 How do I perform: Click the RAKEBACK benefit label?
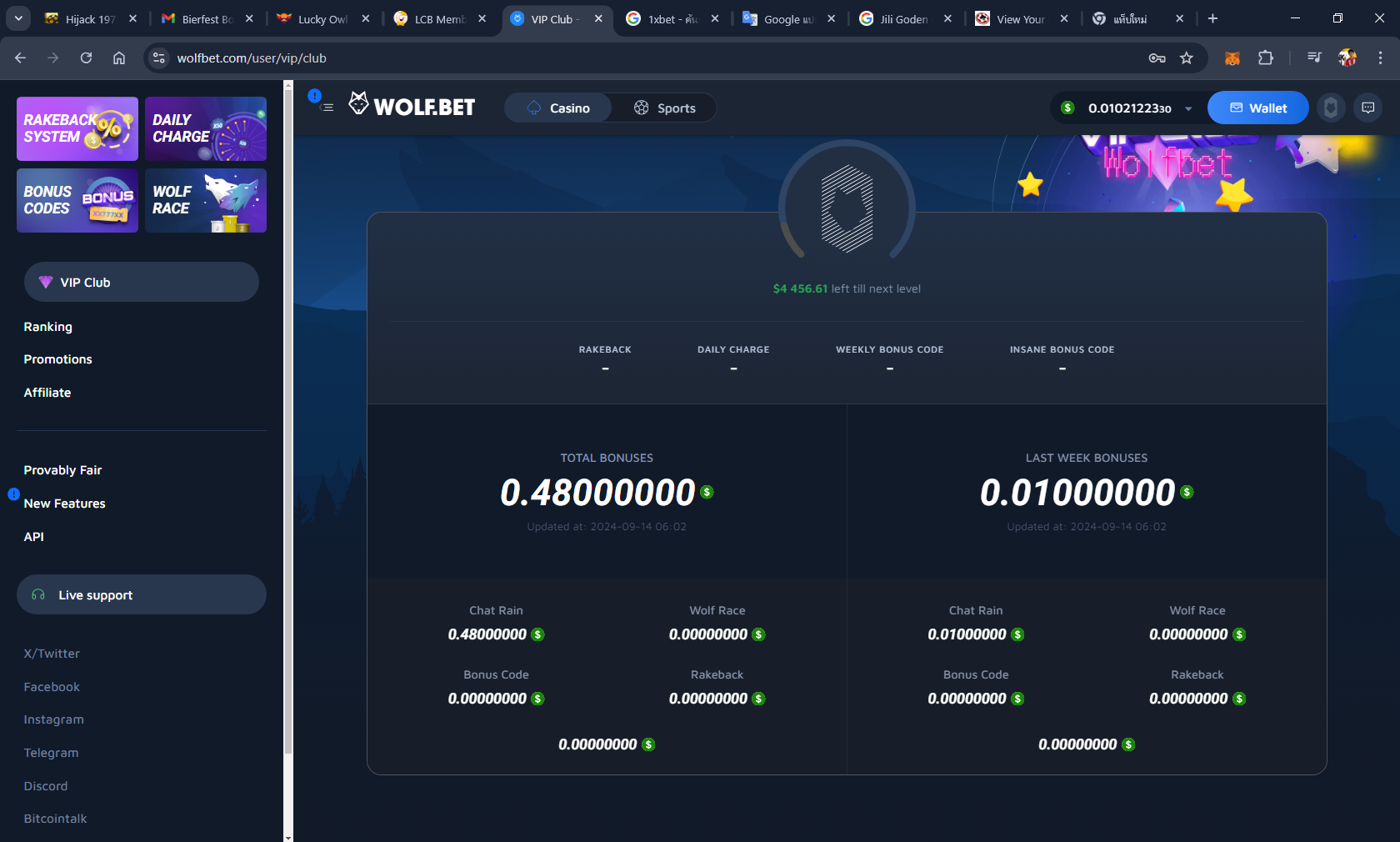point(605,349)
